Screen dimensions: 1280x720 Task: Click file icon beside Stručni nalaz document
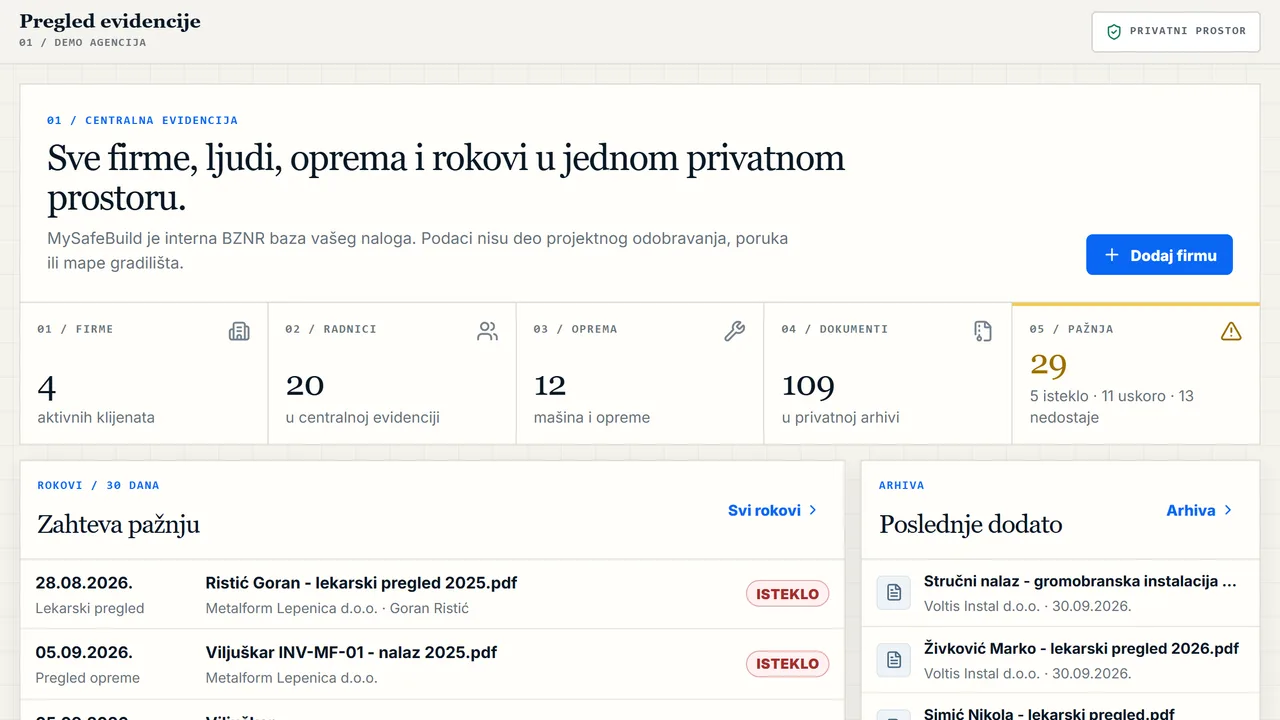(x=894, y=593)
